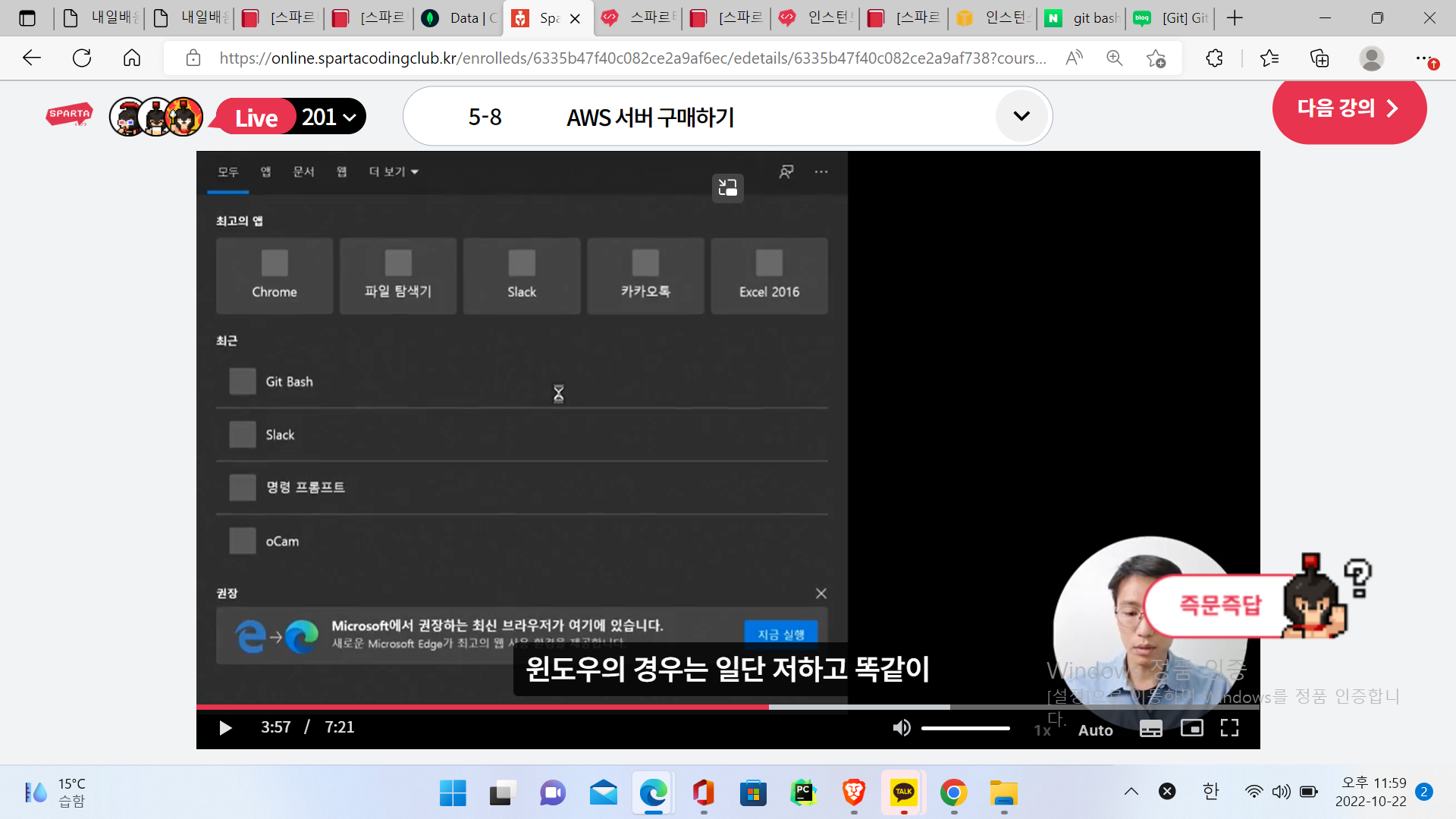Open tab actions menu icon
The height and width of the screenshot is (819, 1456).
click(x=27, y=18)
